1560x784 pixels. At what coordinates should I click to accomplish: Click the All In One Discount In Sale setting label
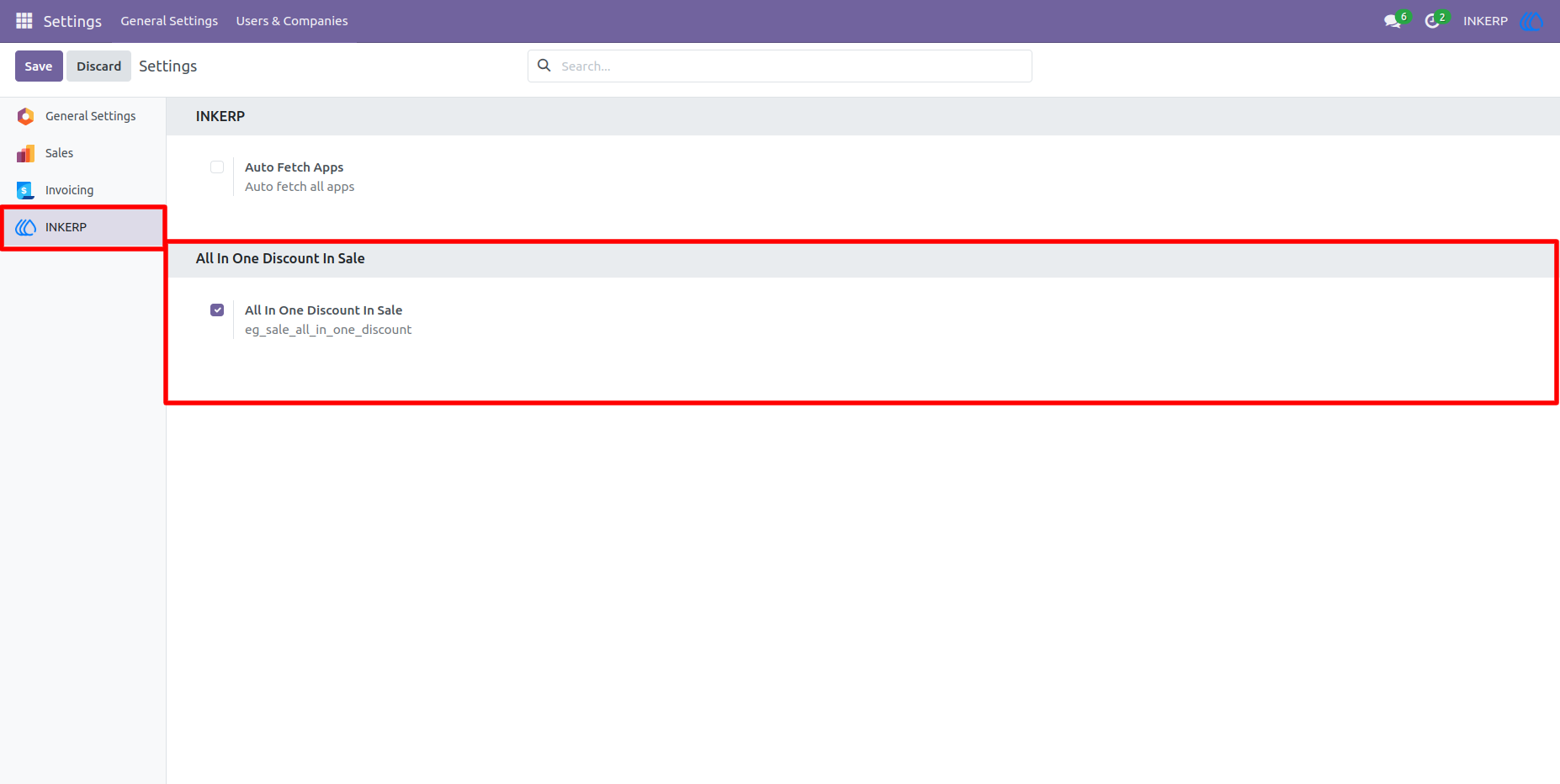tap(323, 310)
